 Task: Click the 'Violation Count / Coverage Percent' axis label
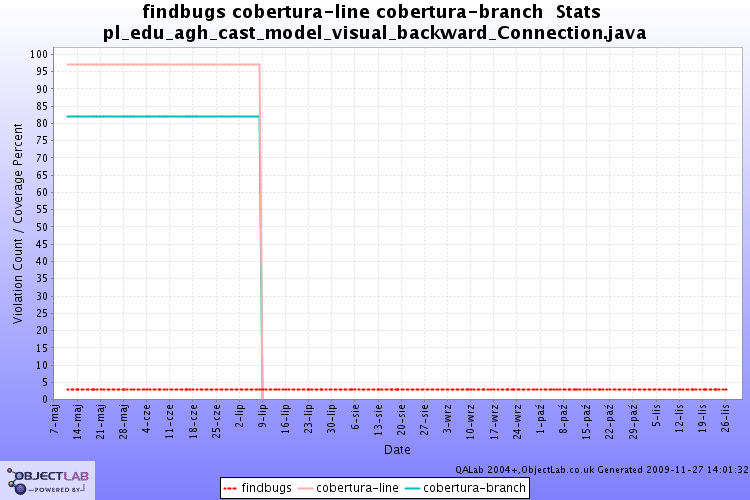coord(18,223)
